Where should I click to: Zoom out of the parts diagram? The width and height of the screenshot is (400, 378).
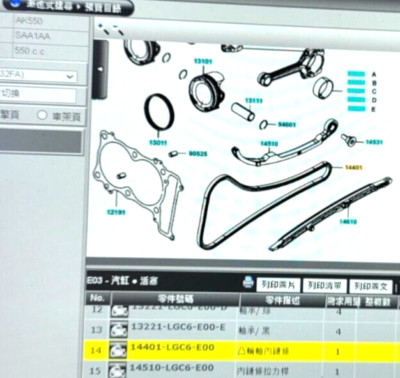click(x=118, y=30)
